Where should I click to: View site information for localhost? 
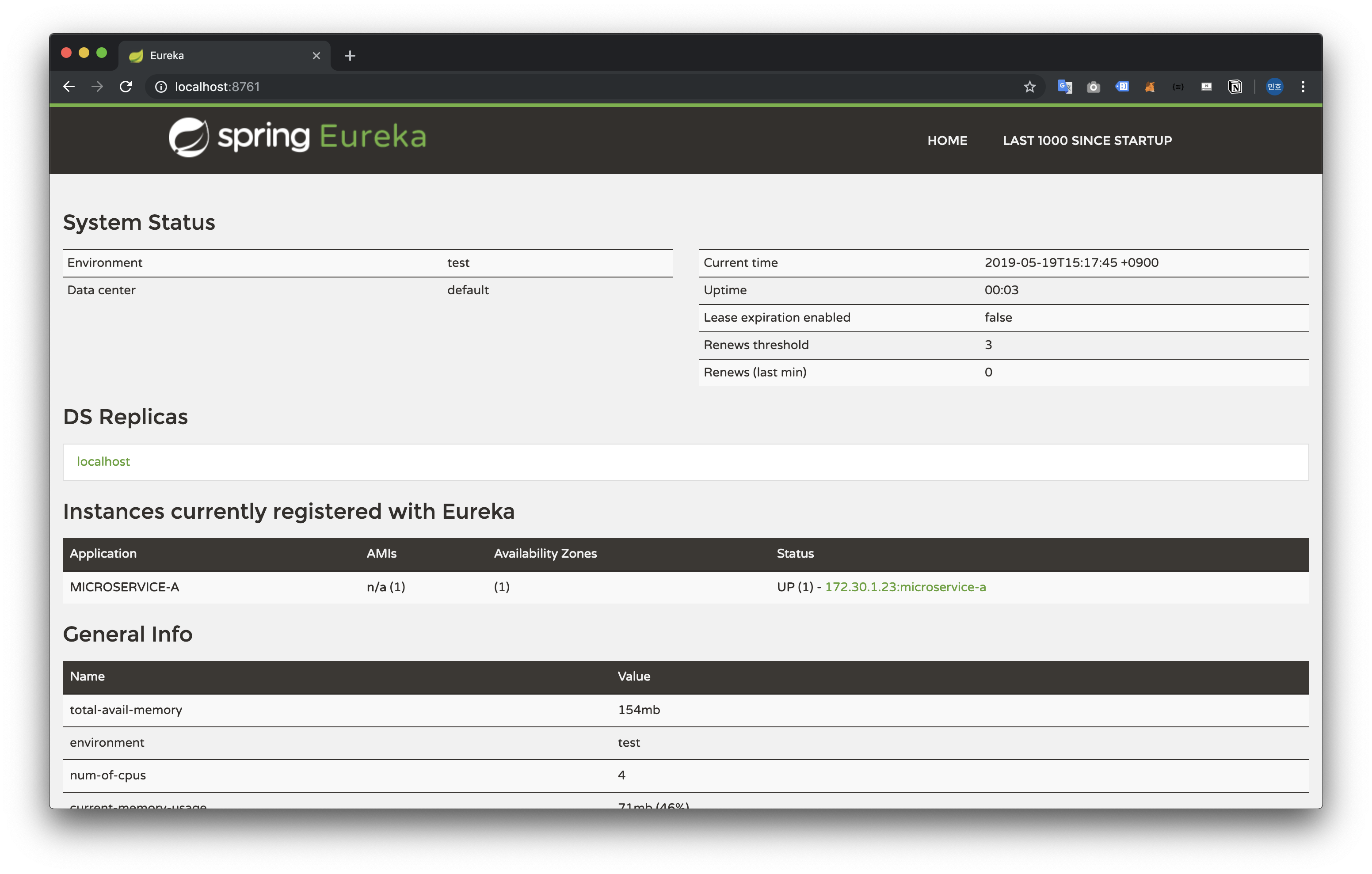tap(161, 87)
